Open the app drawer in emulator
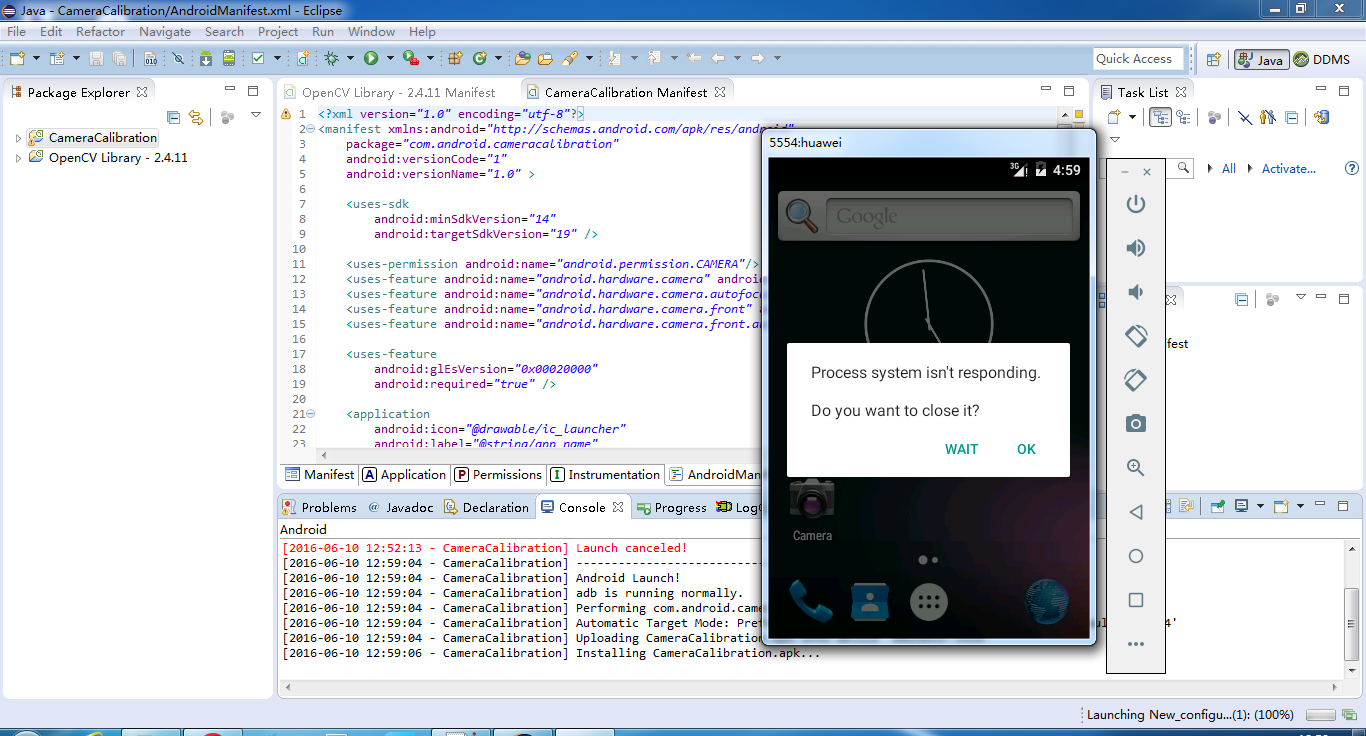The width and height of the screenshot is (1366, 736). 929,601
